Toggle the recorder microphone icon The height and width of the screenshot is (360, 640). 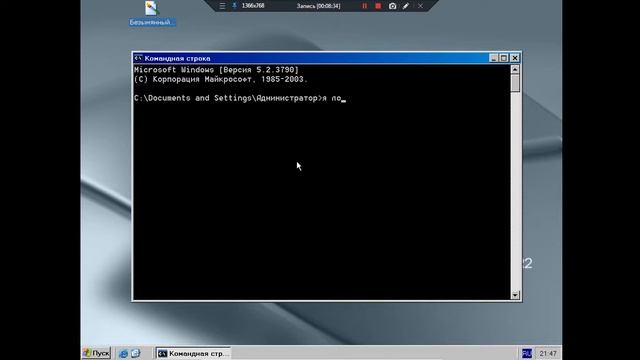[x=234, y=6]
